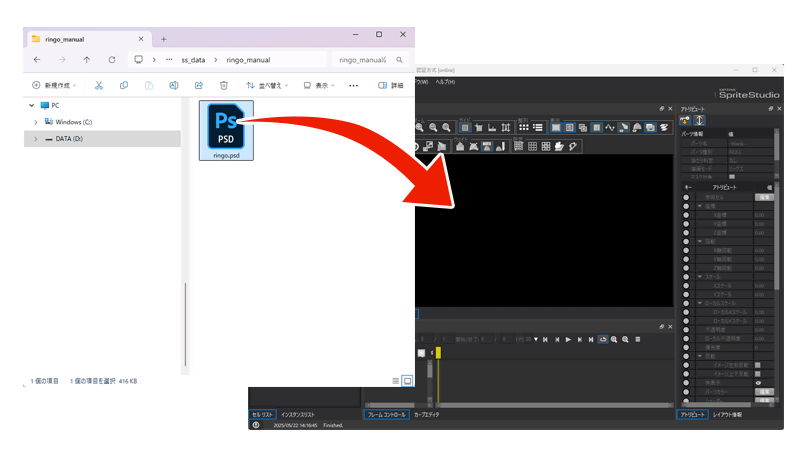Jump to the last frame in the timeline
Viewport: 800px width, 450px height.
point(591,339)
